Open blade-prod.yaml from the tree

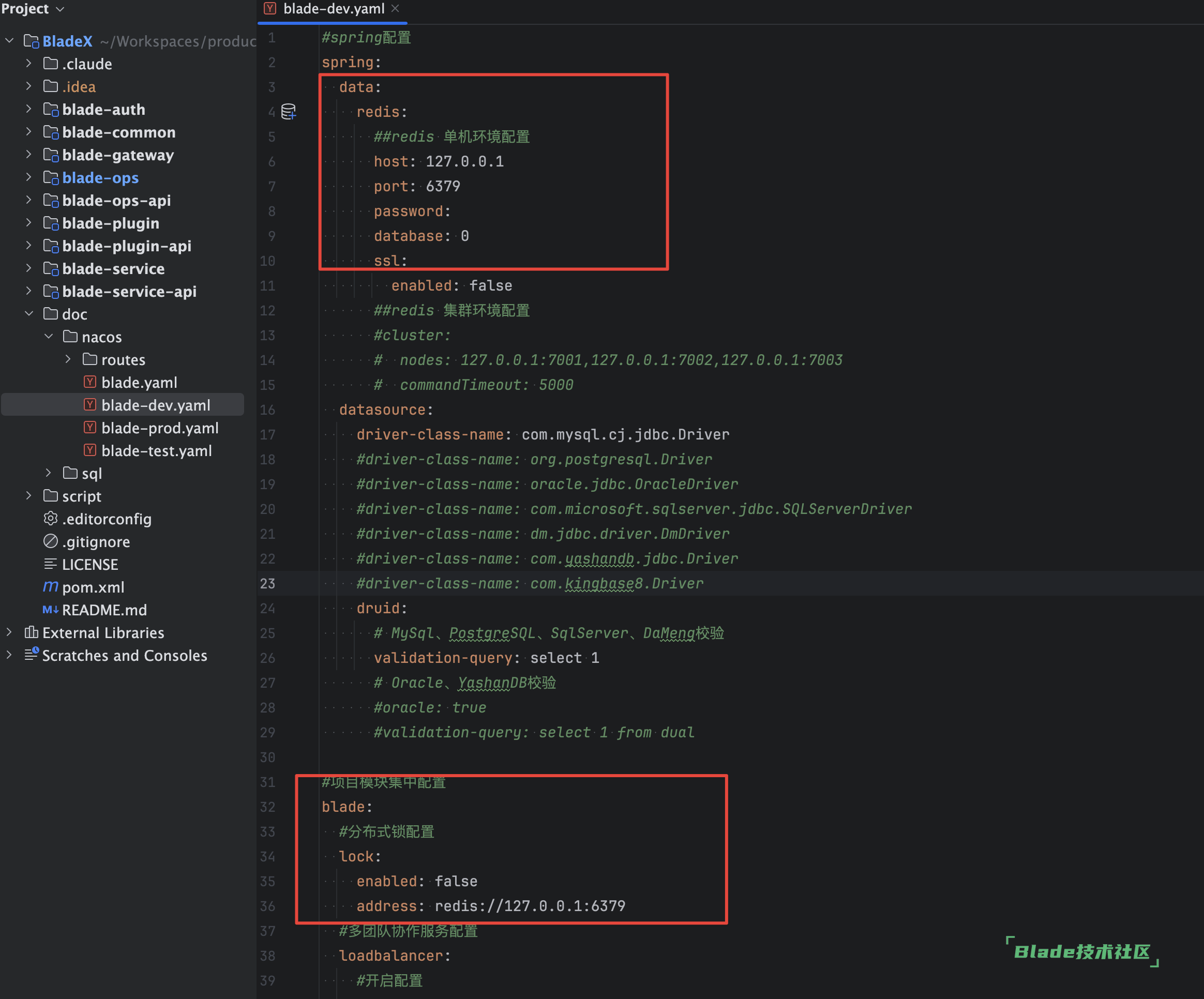[x=160, y=428]
